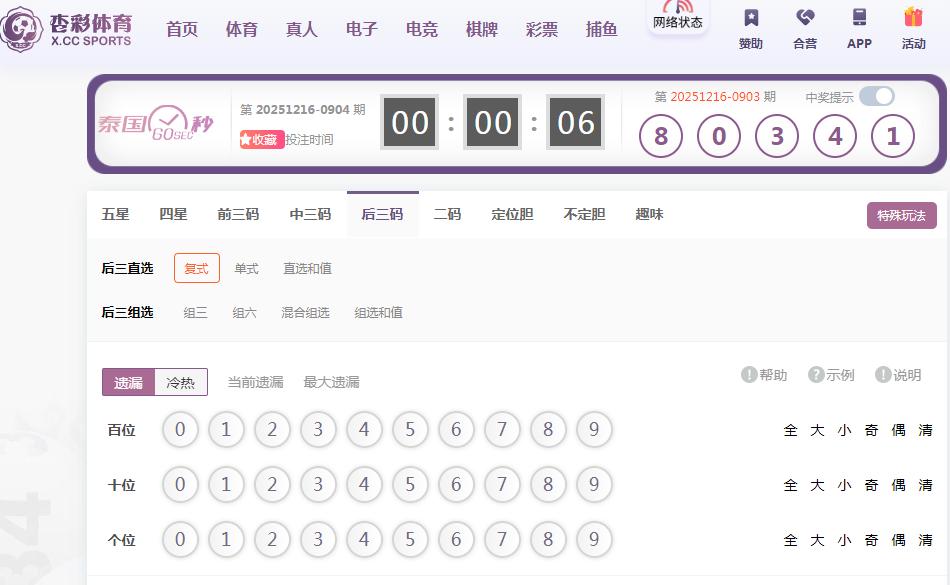
Task: Select the 组六 play type
Action: click(x=244, y=312)
